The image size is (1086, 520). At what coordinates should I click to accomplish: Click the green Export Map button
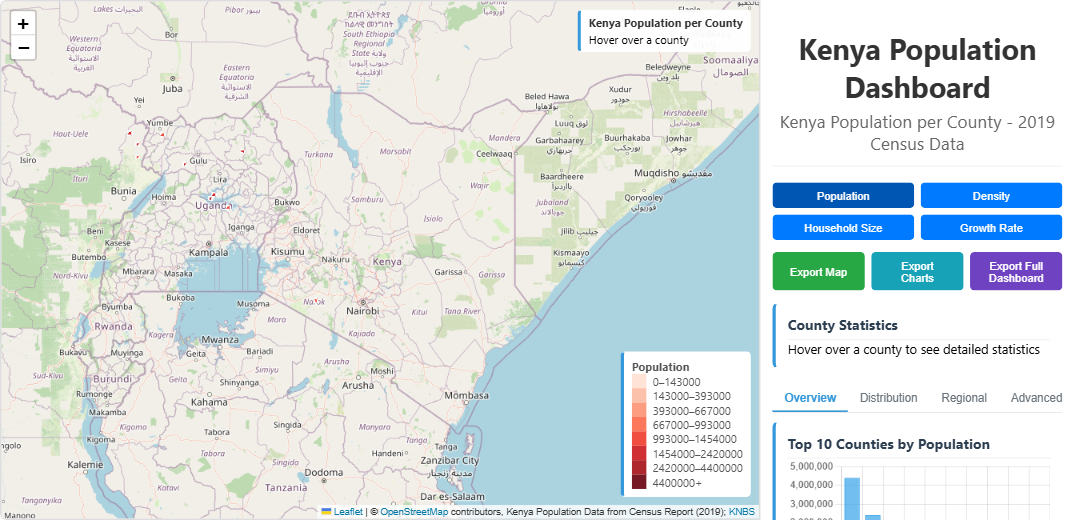pyautogui.click(x=818, y=272)
